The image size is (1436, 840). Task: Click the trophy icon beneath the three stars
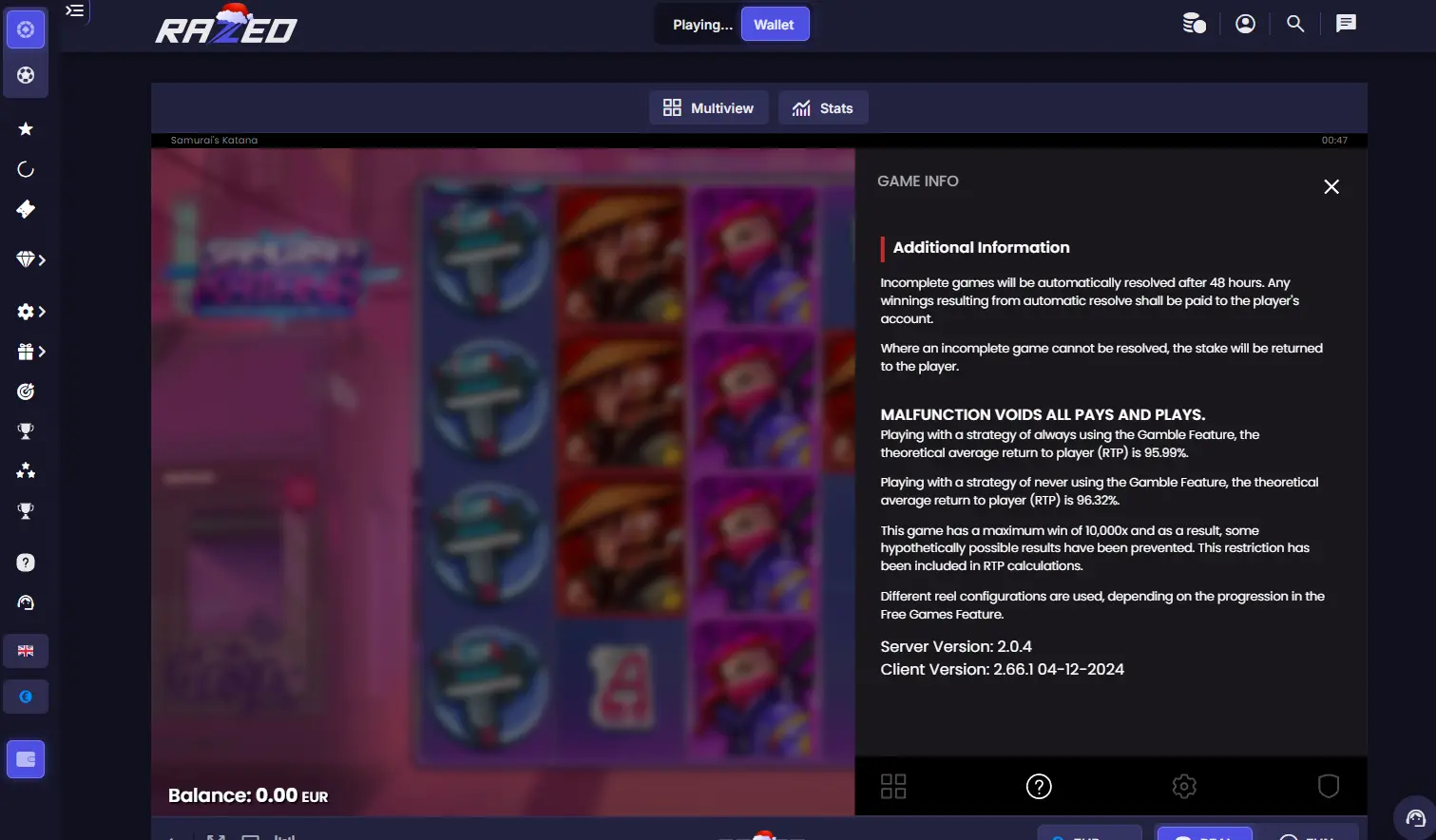coord(26,511)
